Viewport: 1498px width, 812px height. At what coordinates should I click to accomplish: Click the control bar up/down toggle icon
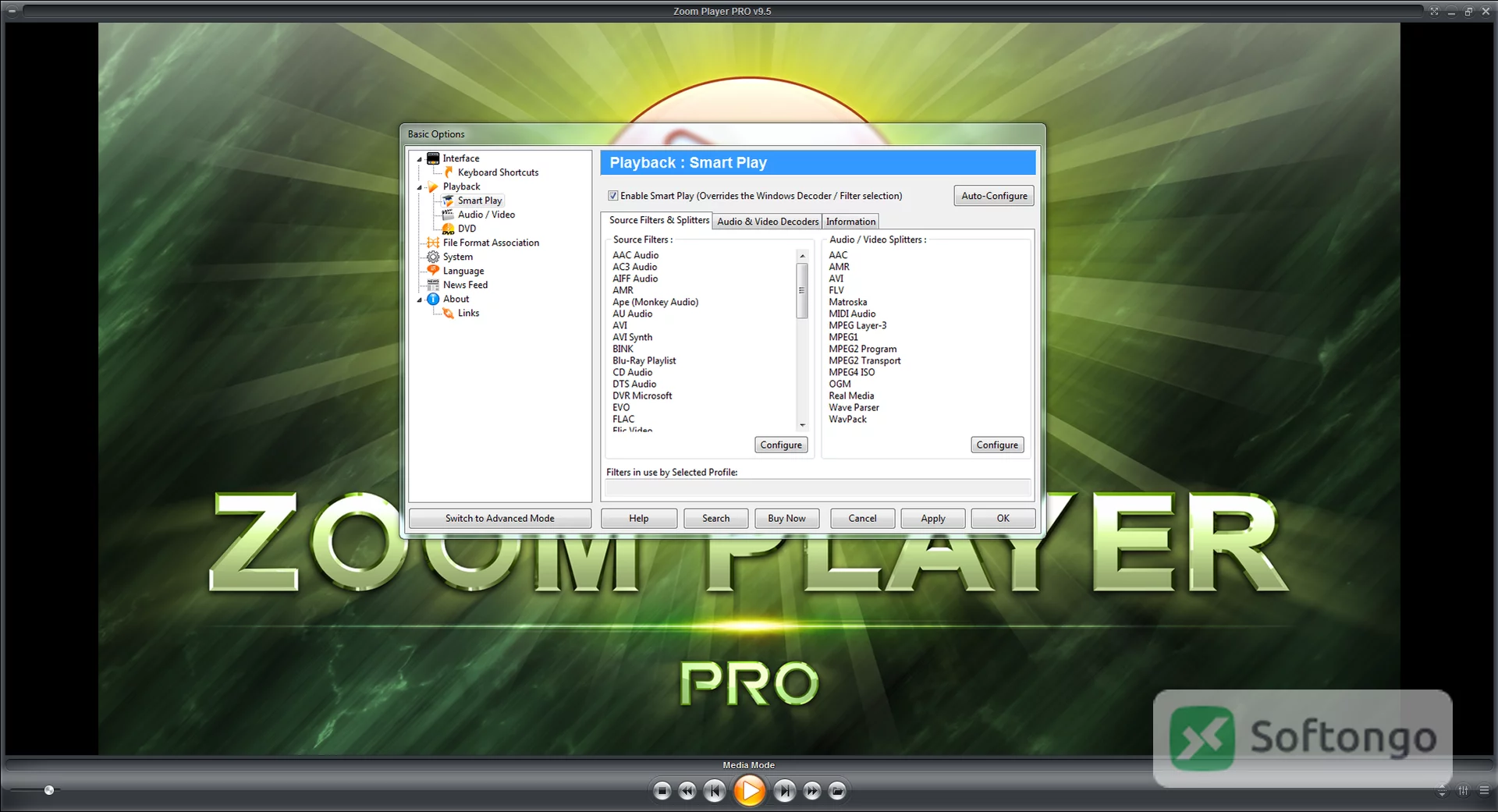pyautogui.click(x=1442, y=790)
